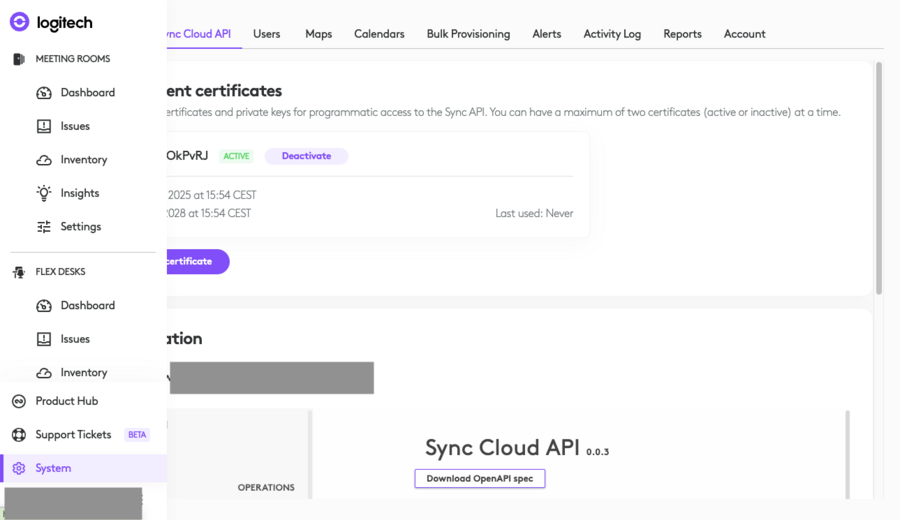Open Settings under Meeting Rooms
This screenshot has height=520, width=900.
[x=81, y=227]
